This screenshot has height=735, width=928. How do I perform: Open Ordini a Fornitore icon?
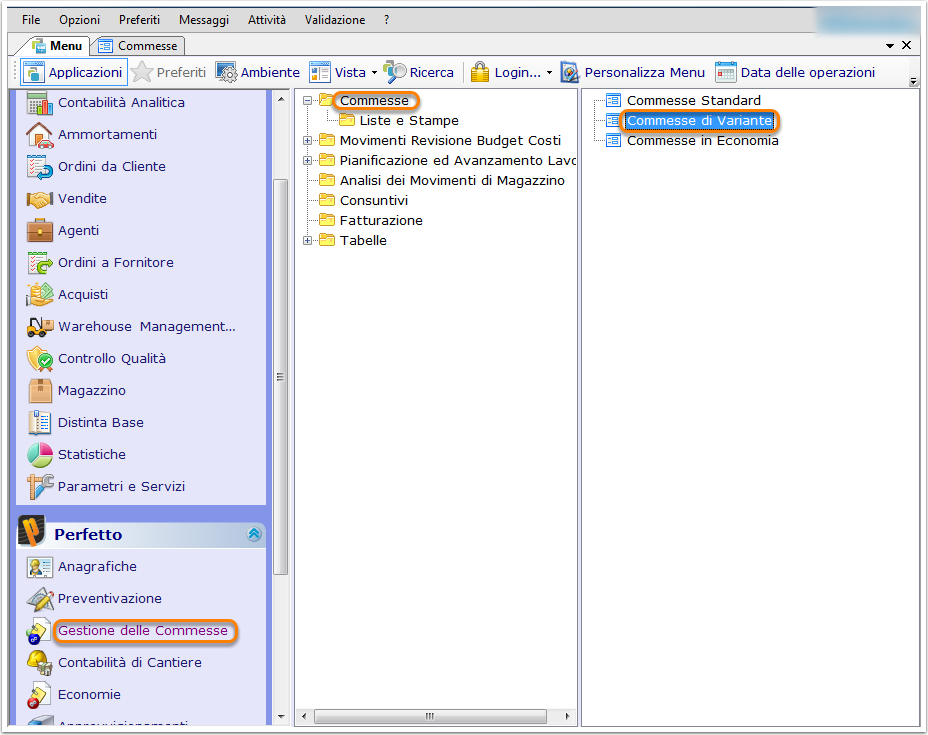tap(40, 263)
